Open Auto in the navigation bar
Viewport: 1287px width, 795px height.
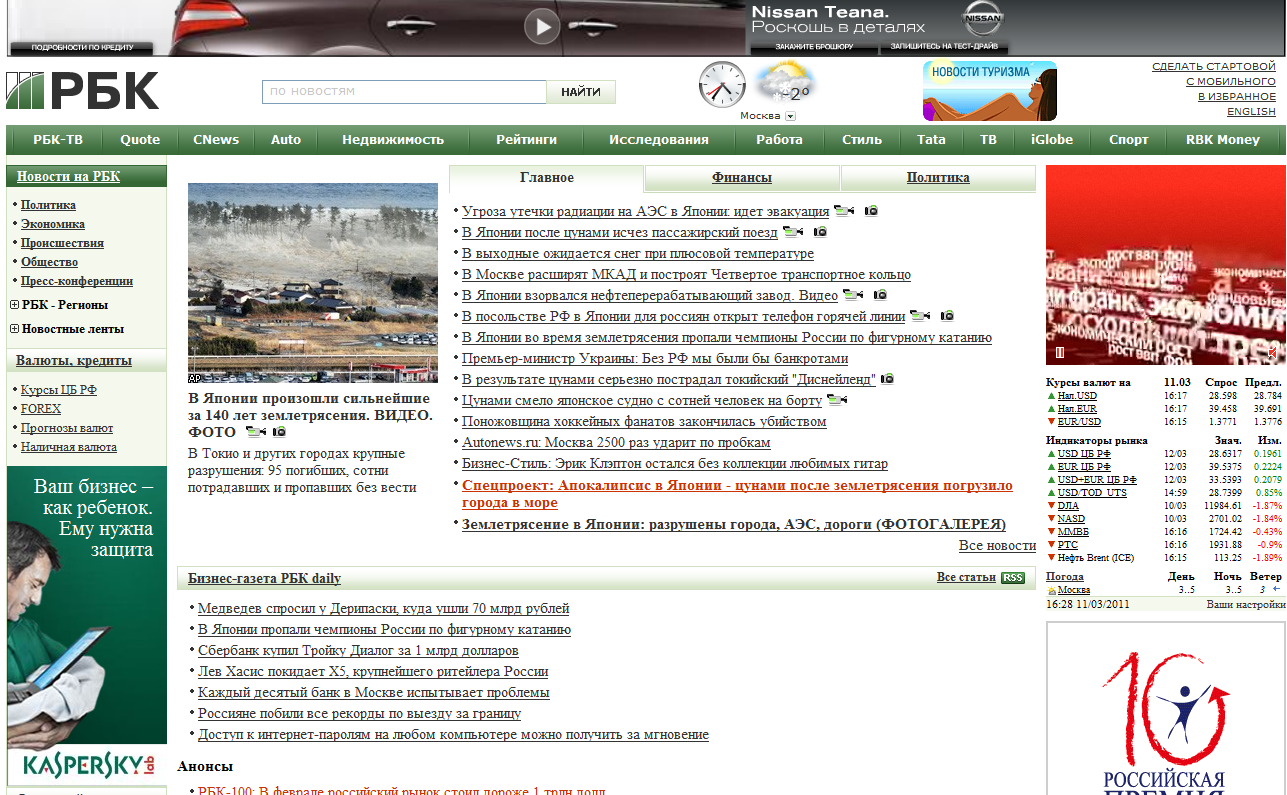(286, 140)
